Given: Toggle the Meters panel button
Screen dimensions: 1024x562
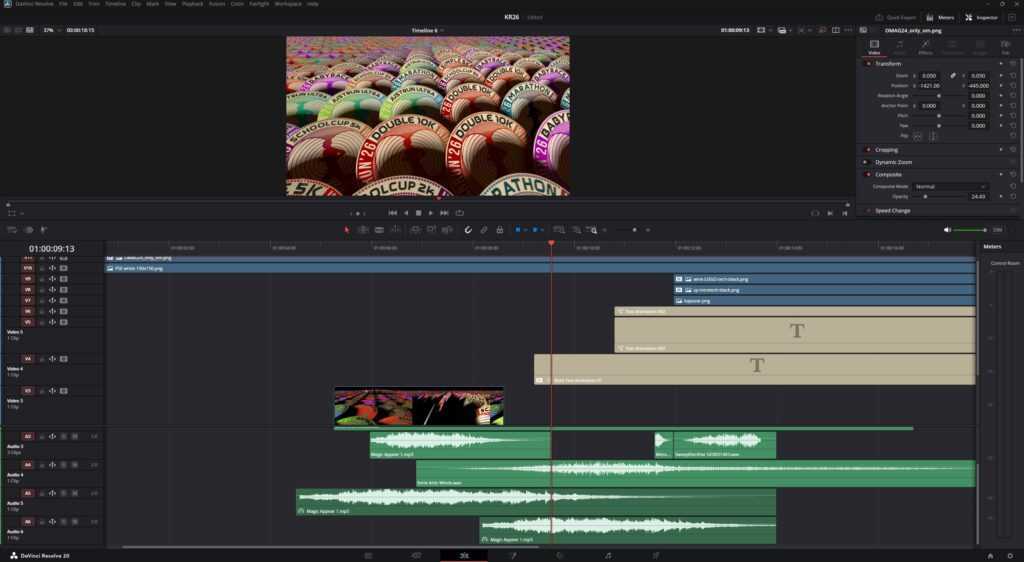Looking at the screenshot, I should pyautogui.click(x=941, y=17).
